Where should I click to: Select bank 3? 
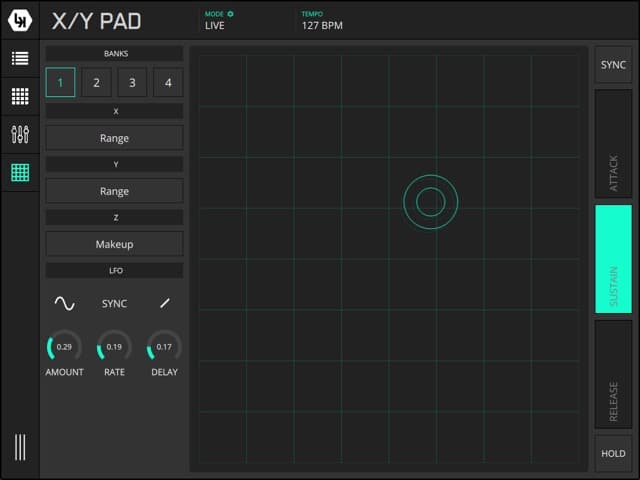click(x=132, y=82)
